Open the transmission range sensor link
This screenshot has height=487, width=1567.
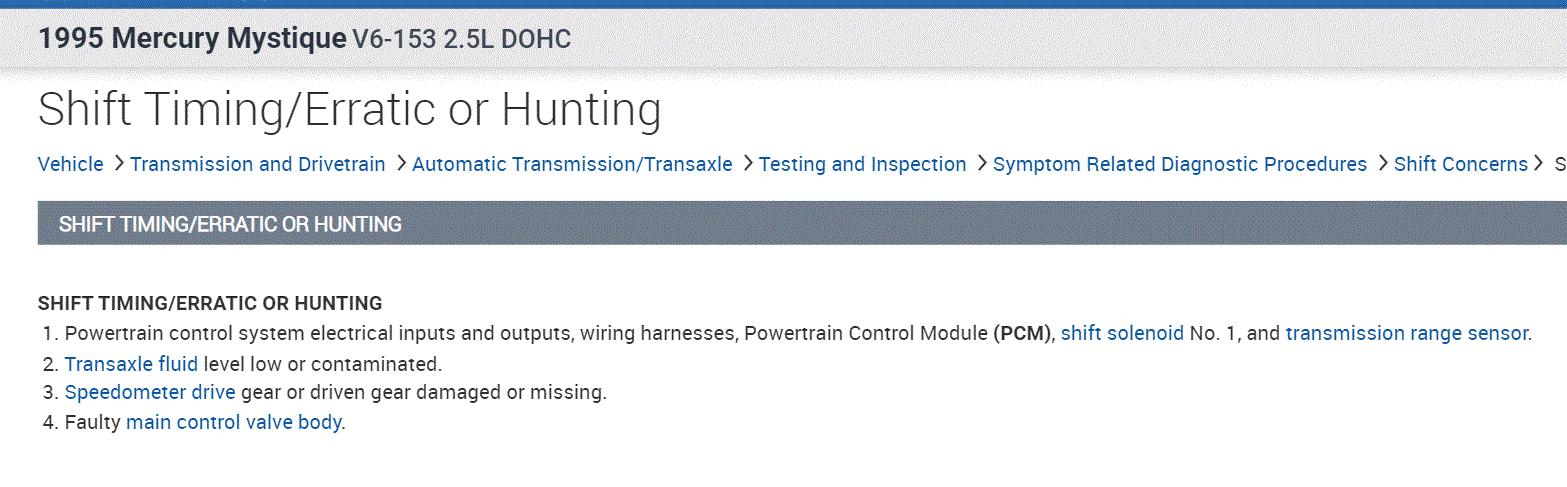point(1406,333)
